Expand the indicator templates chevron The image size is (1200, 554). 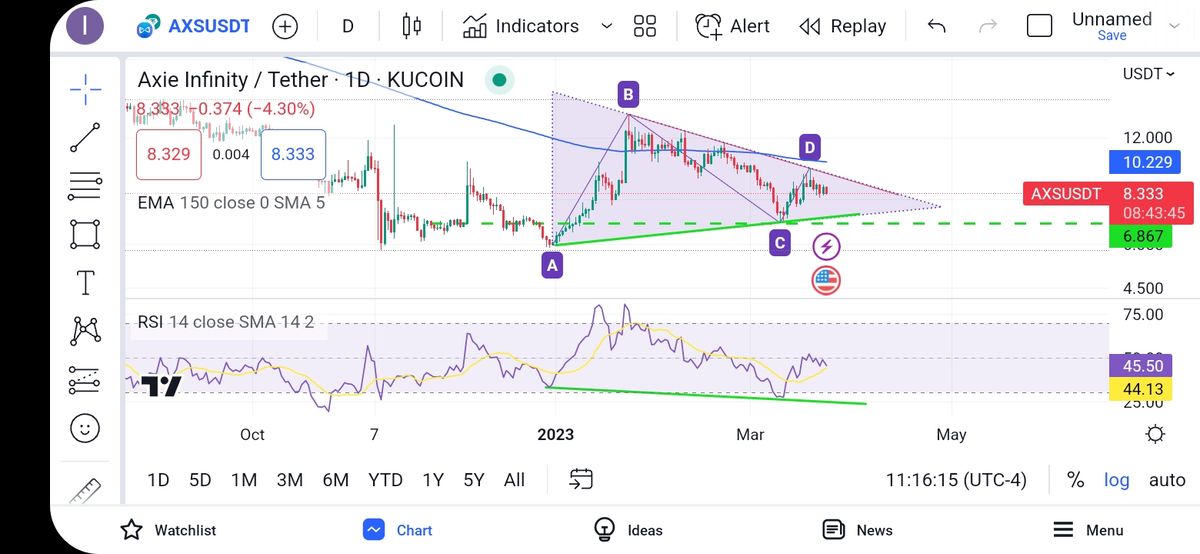[606, 27]
